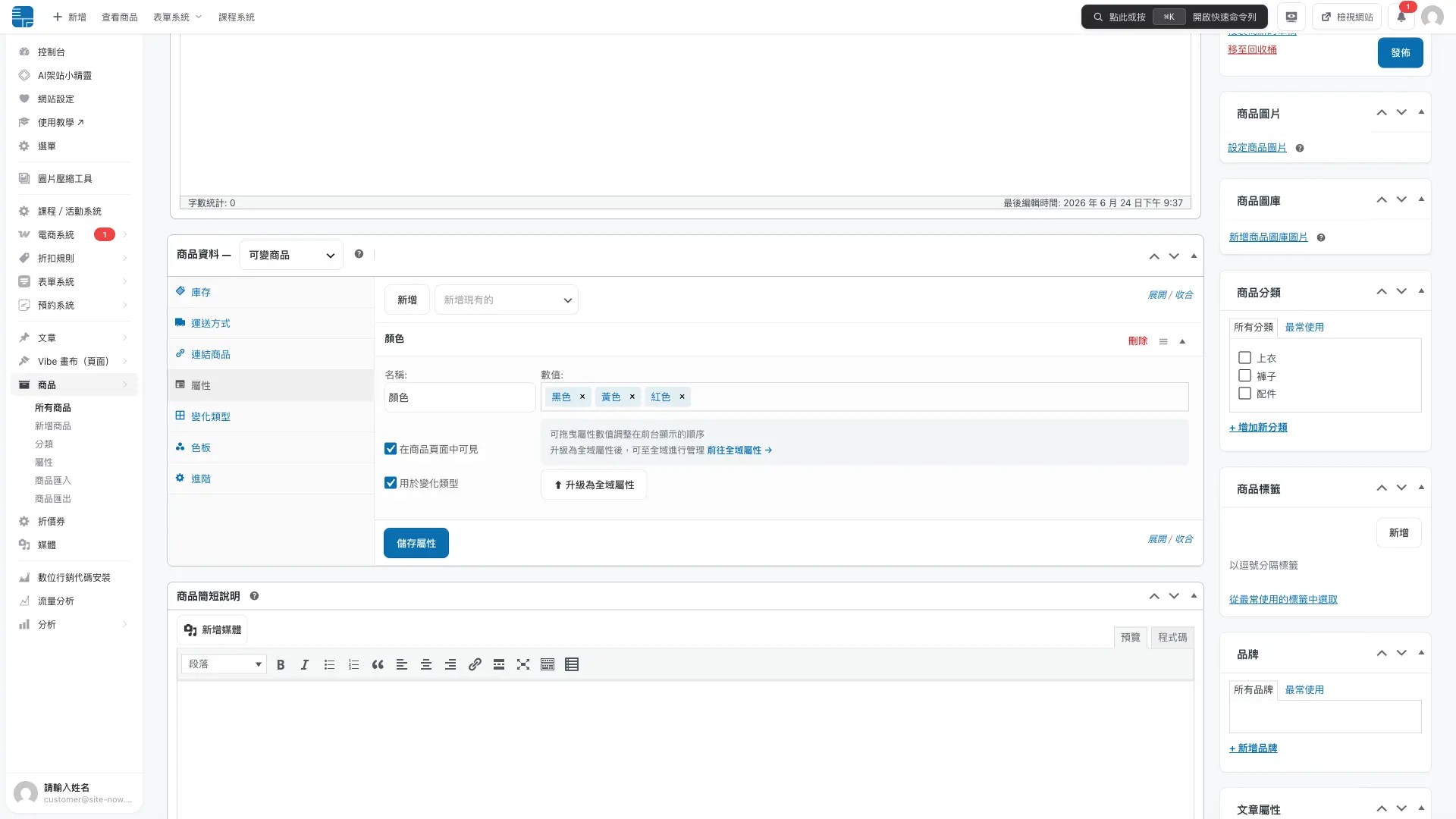
Task: Click the 儲存屬性 button
Action: click(x=416, y=544)
